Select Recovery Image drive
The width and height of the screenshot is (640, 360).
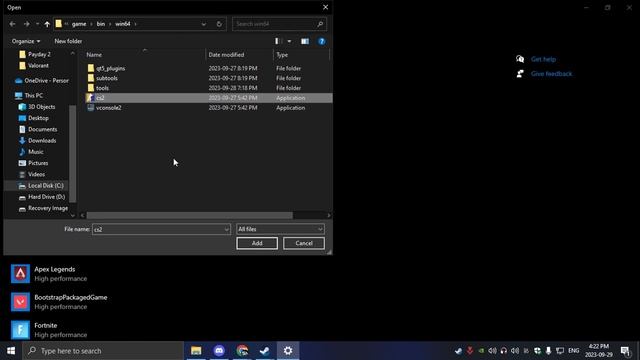point(48,208)
